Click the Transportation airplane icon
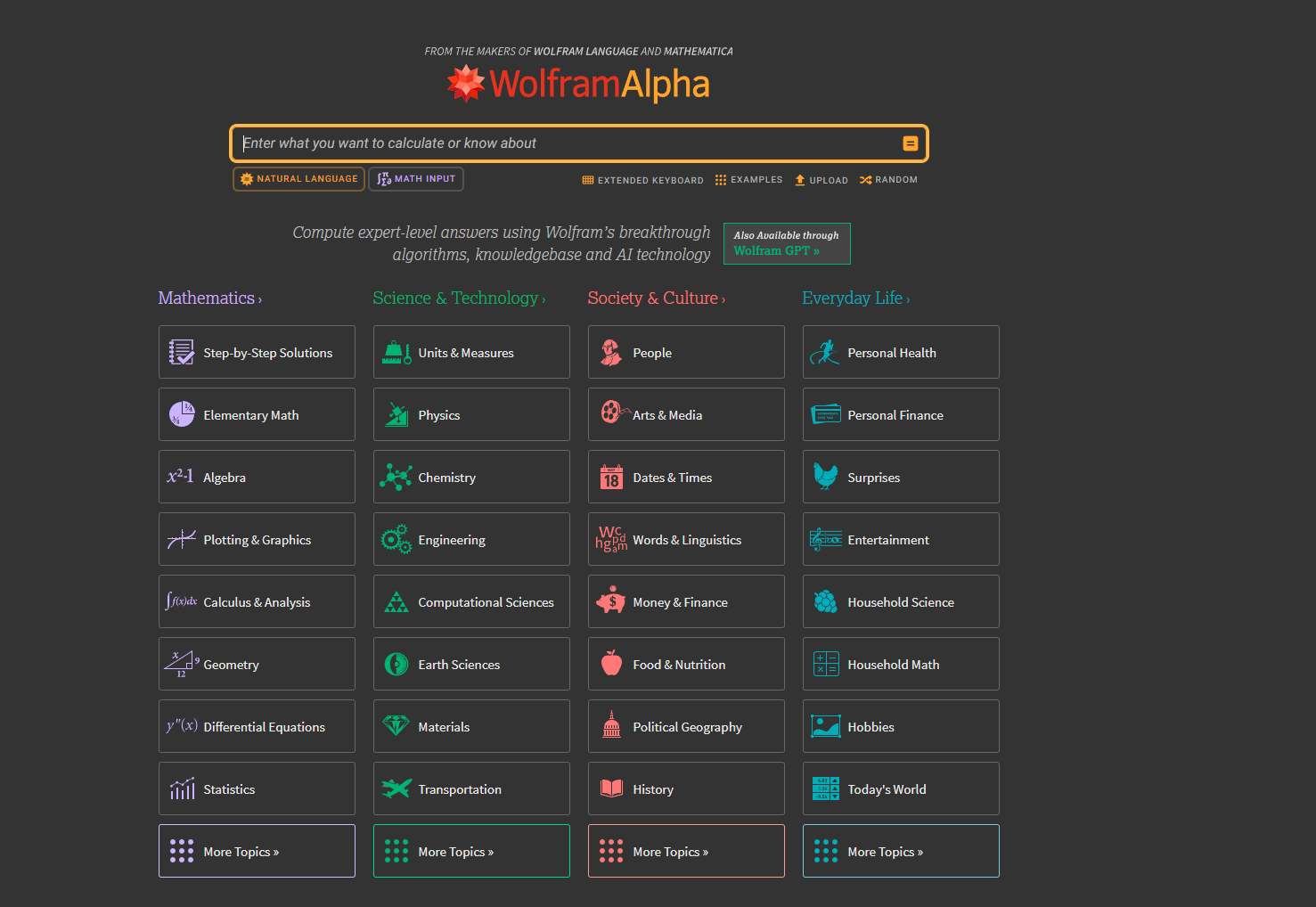The image size is (1316, 907). (x=396, y=788)
